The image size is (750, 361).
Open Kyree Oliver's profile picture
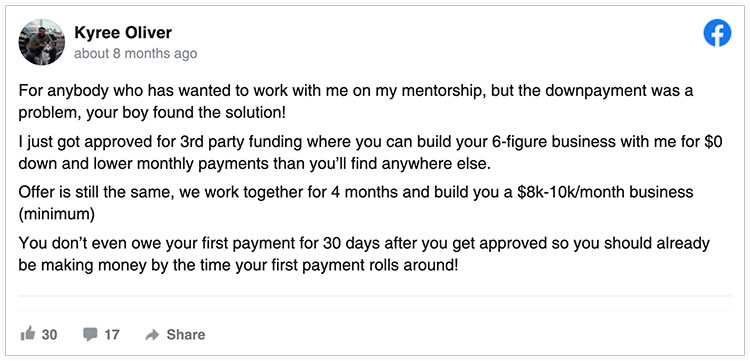(x=42, y=42)
